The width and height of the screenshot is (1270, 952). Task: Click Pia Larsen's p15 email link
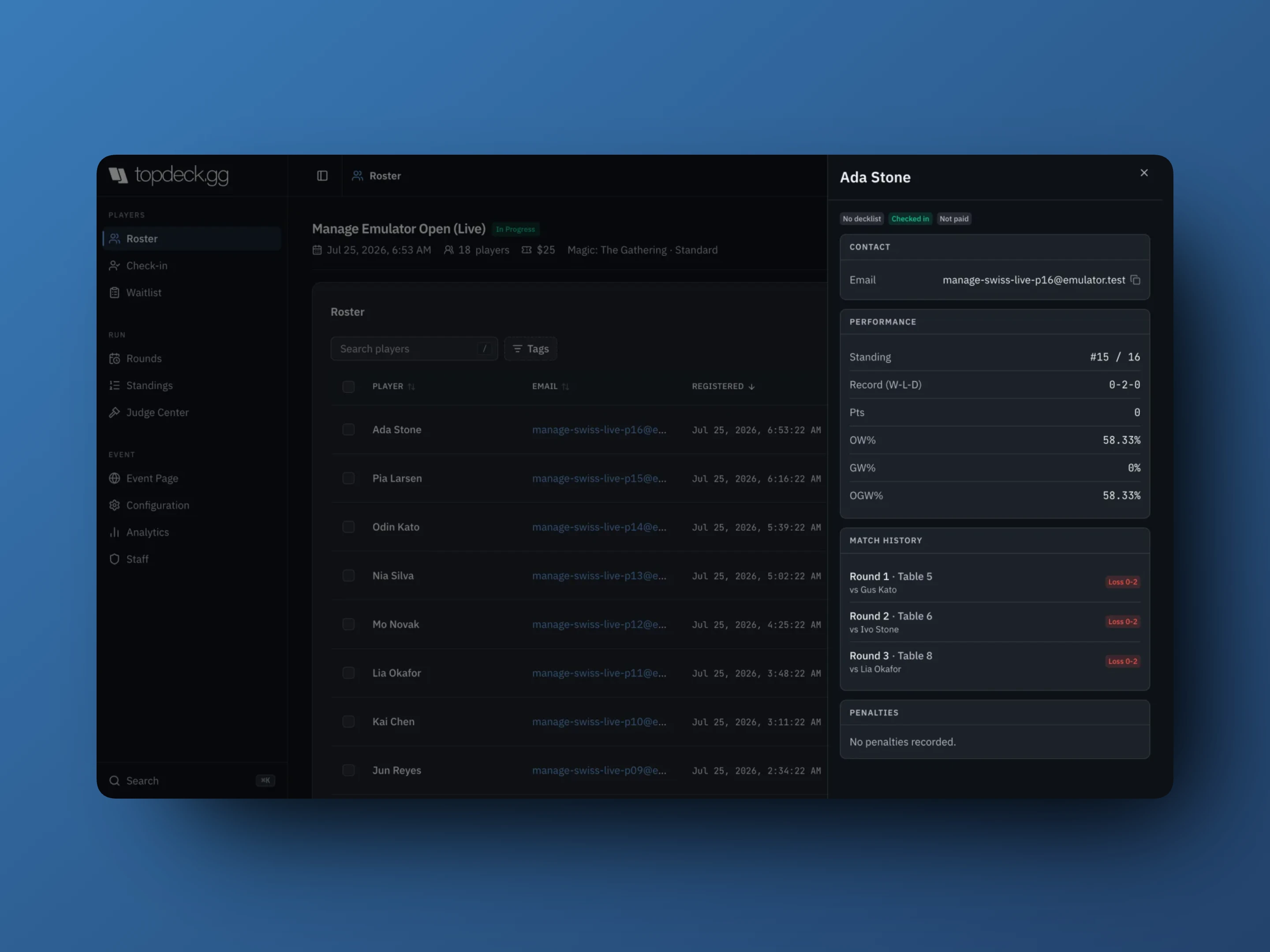point(599,479)
